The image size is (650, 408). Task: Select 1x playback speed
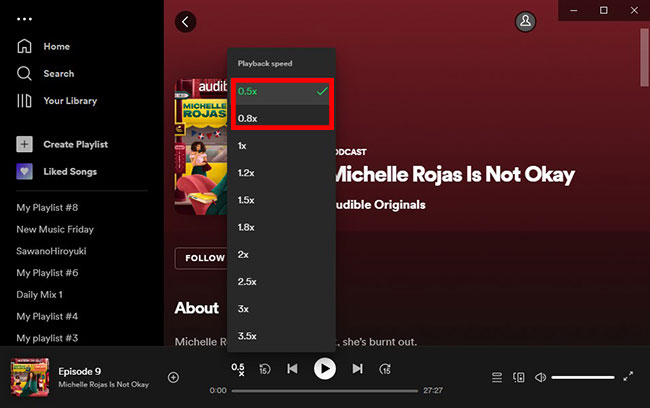tap(281, 146)
